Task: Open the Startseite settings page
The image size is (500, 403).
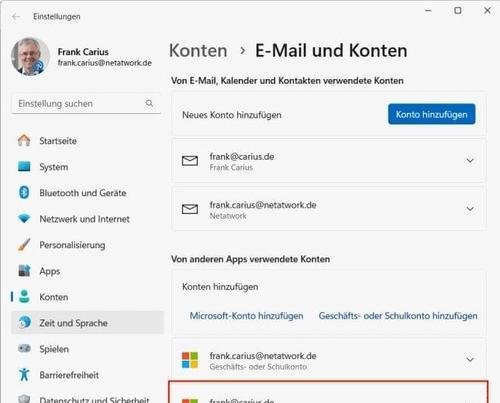Action: tap(87, 141)
